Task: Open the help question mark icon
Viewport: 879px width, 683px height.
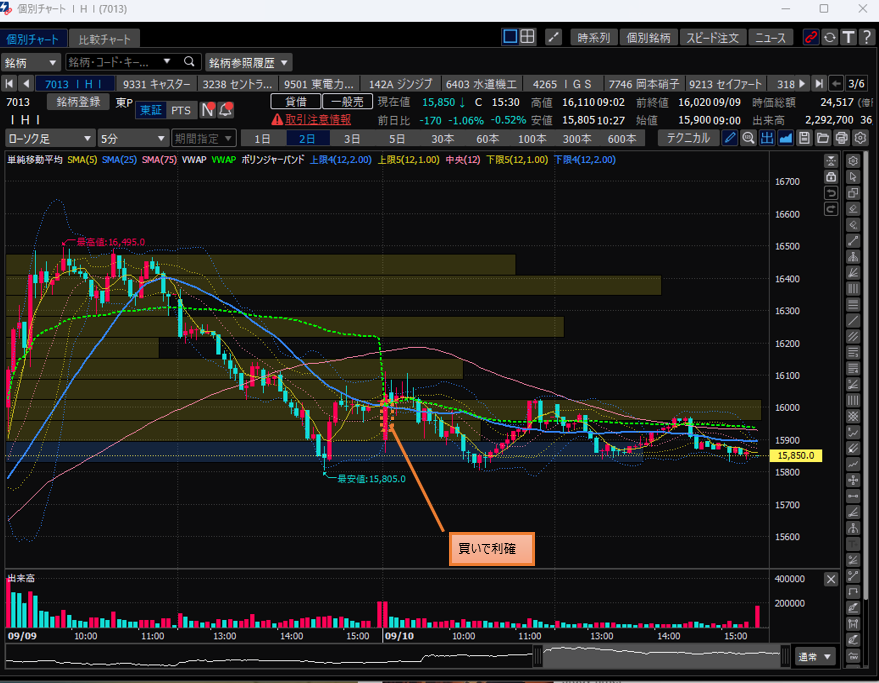Action: click(x=865, y=37)
